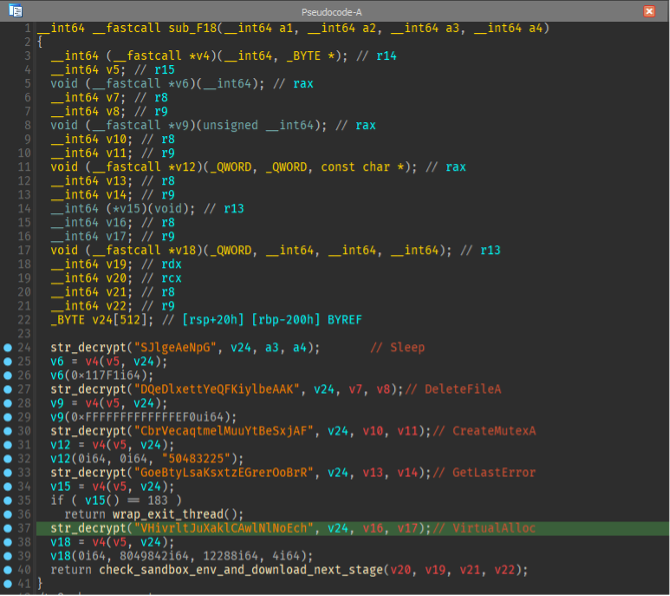Select variable v24 declaration on line 22
The height and width of the screenshot is (596, 670).
click(102, 320)
